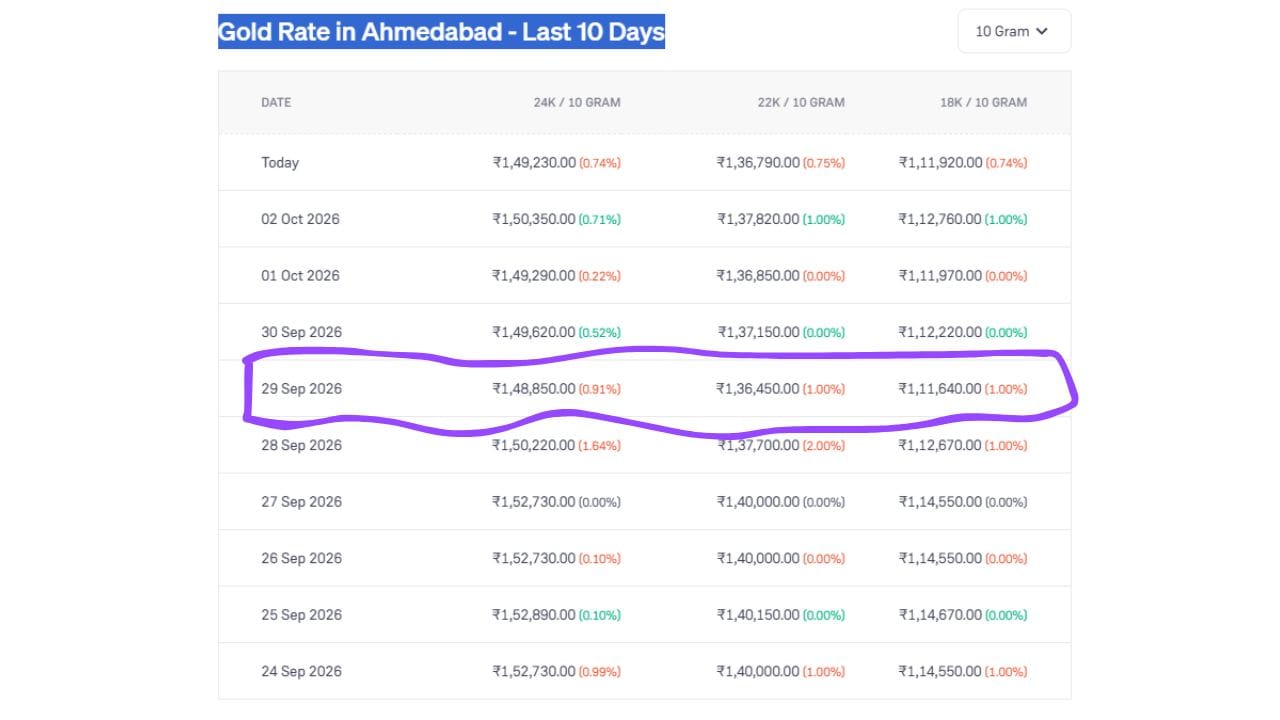
Task: Click the 24K price ₹1,49,620.00
Action: coord(534,332)
